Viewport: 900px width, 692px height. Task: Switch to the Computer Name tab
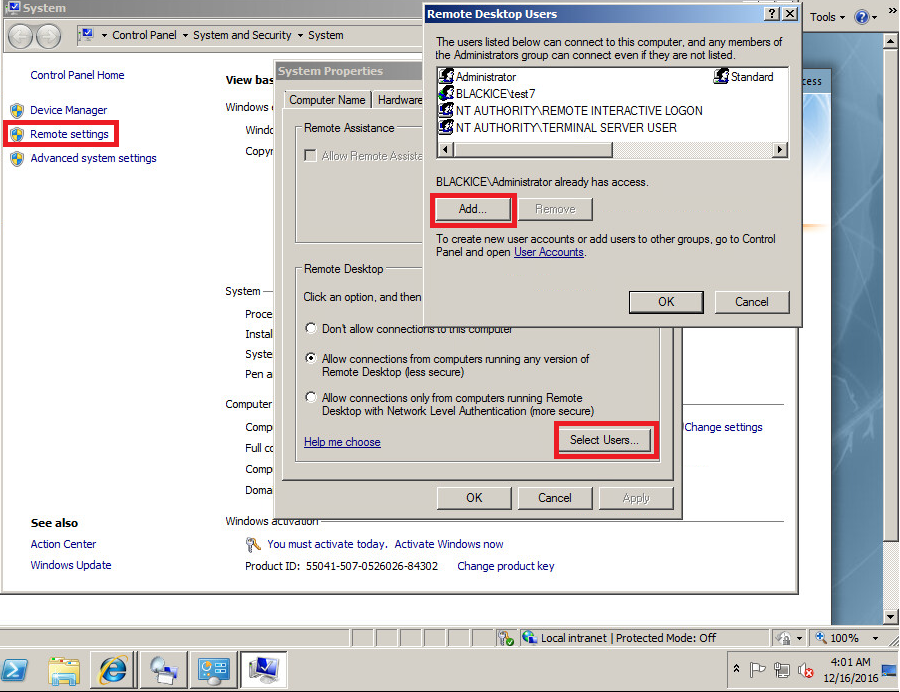pos(326,100)
